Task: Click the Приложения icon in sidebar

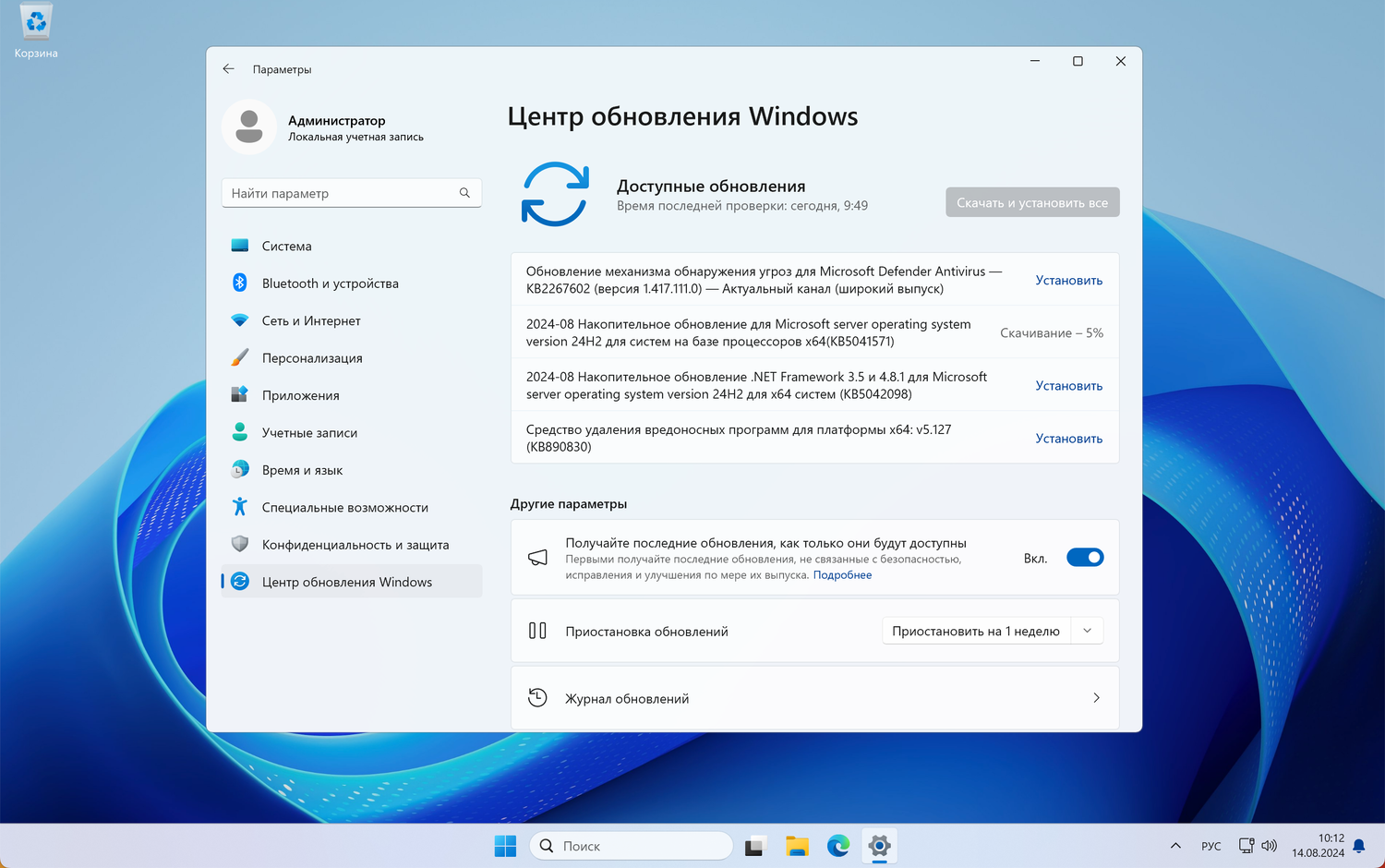Action: [240, 394]
